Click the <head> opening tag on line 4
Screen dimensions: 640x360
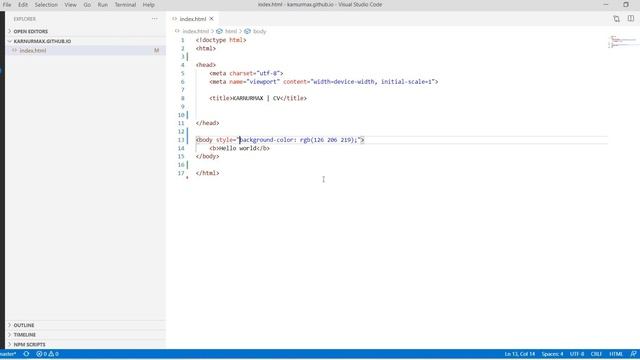[206, 65]
